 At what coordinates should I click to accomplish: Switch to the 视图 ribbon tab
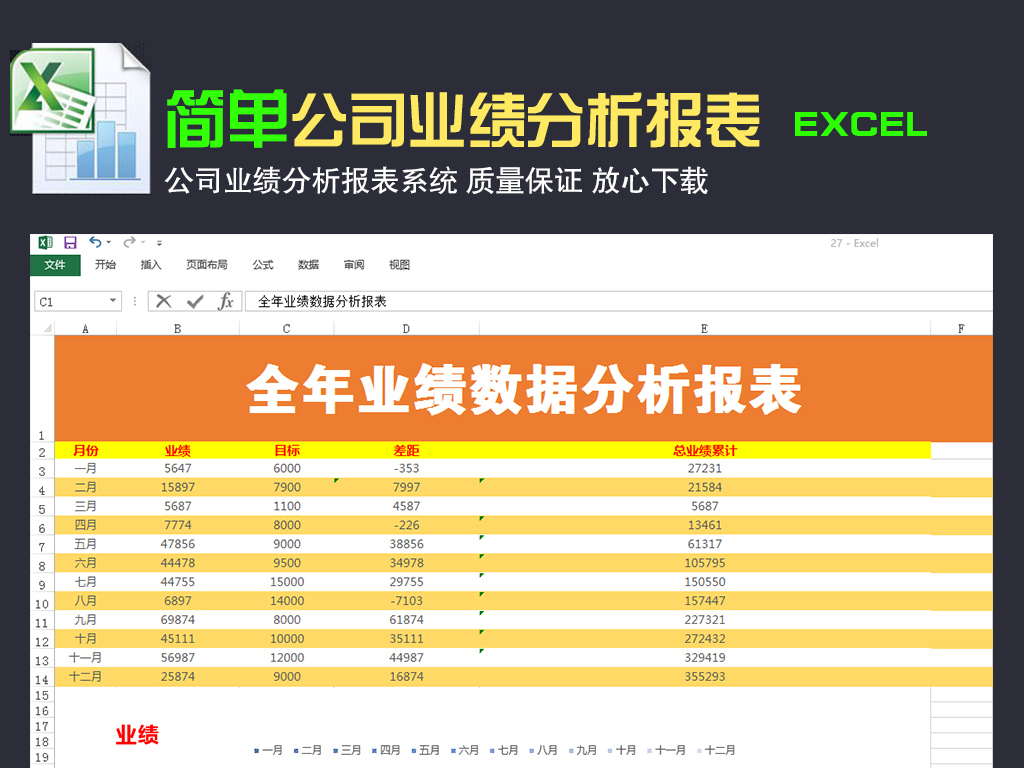[x=399, y=264]
